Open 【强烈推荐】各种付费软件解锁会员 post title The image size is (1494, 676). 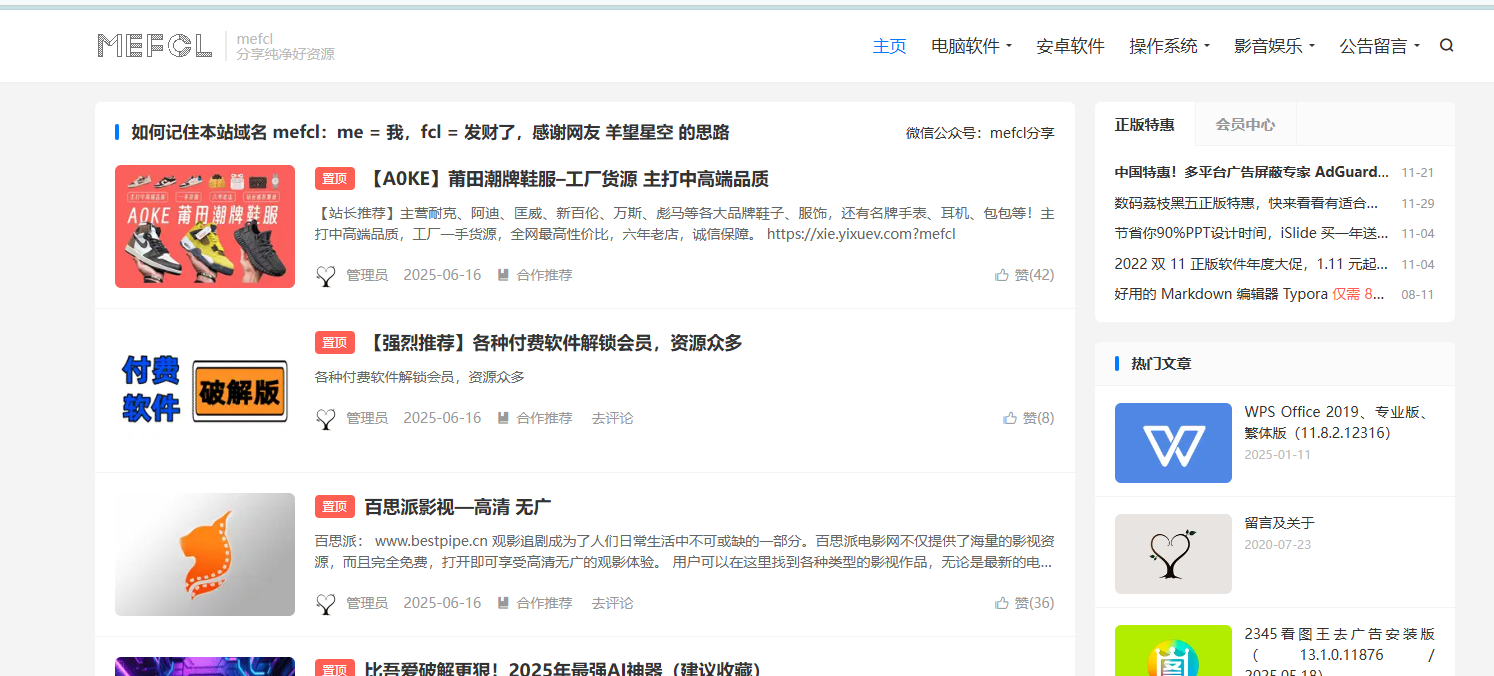(x=553, y=343)
